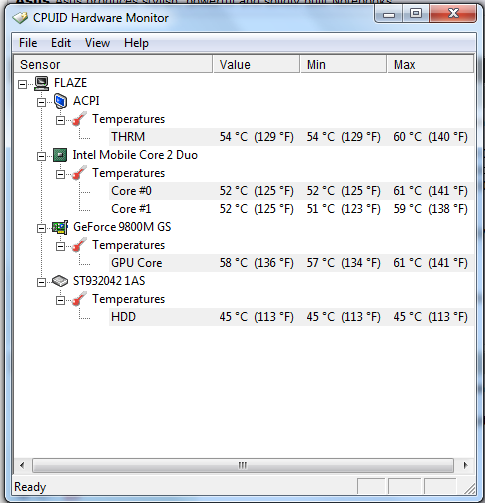This screenshot has height=503, width=485.
Task: Collapse the FLAZE root node
Action: click(x=22, y=84)
